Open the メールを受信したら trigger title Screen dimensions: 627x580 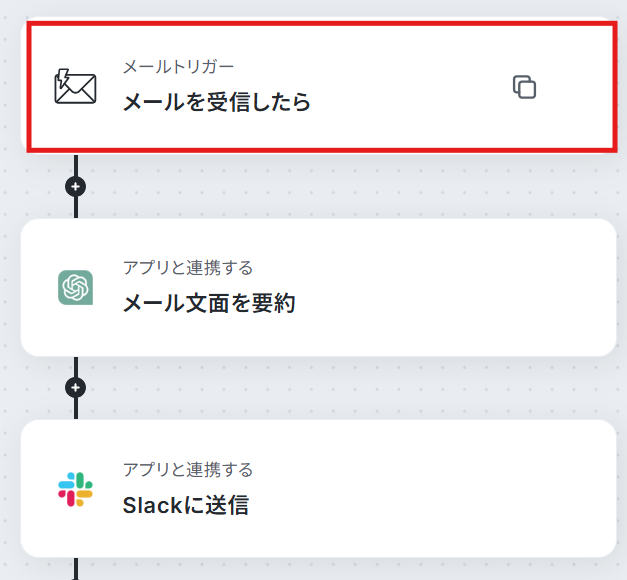tap(216, 102)
